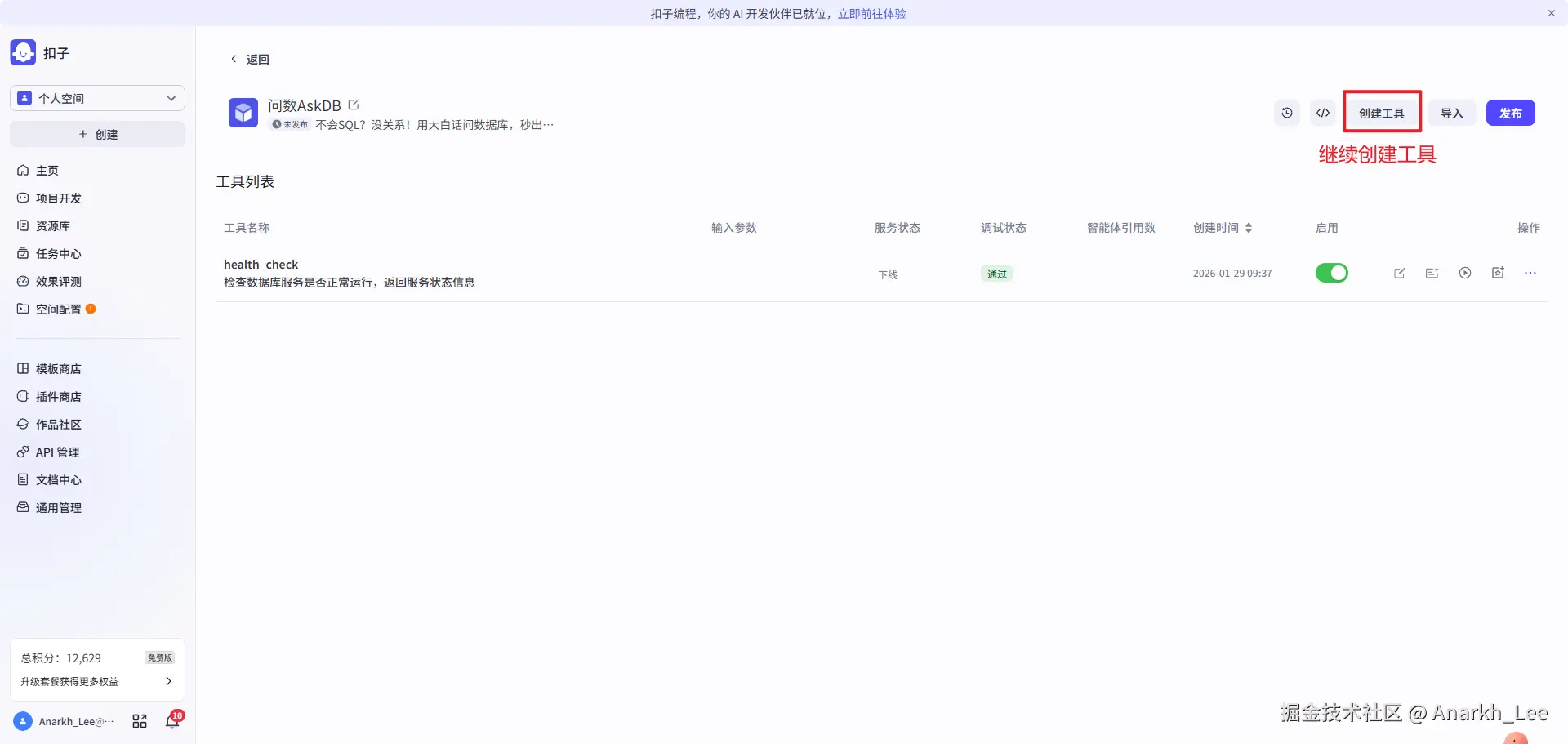1568x744 pixels.
Task: Click the 调试状态 column header
Action: point(1004,228)
